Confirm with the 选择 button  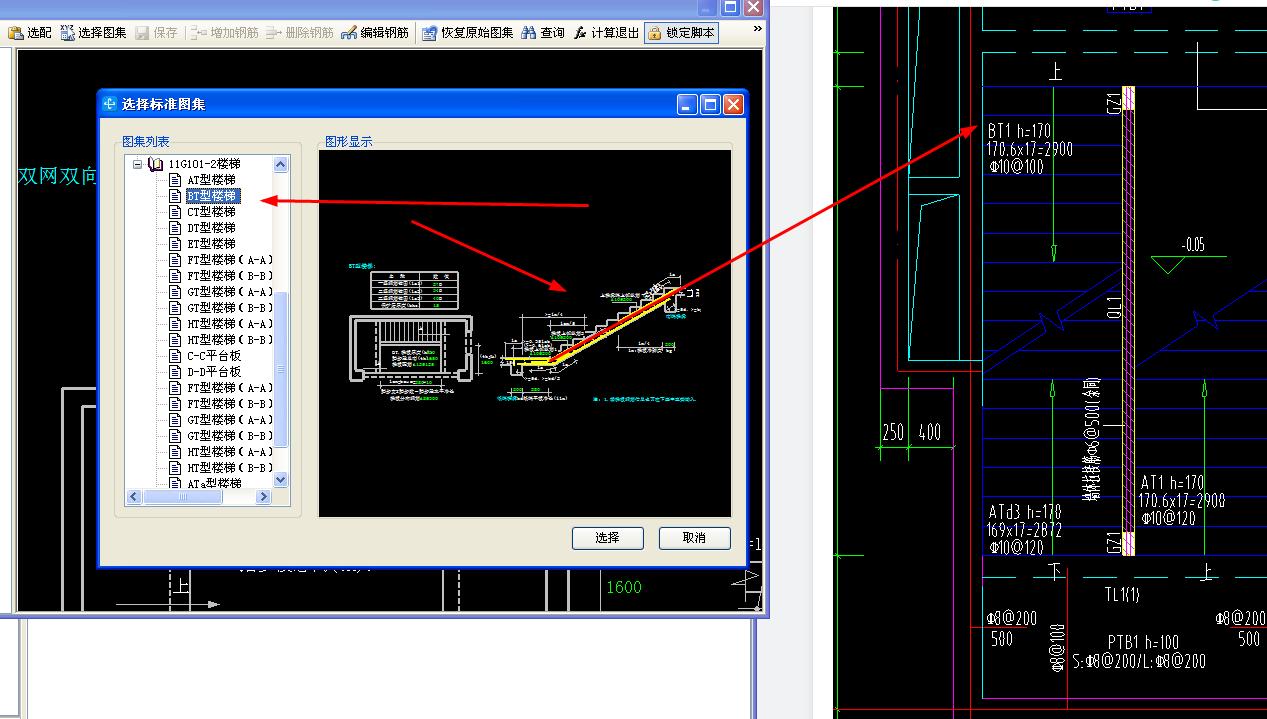(x=607, y=538)
